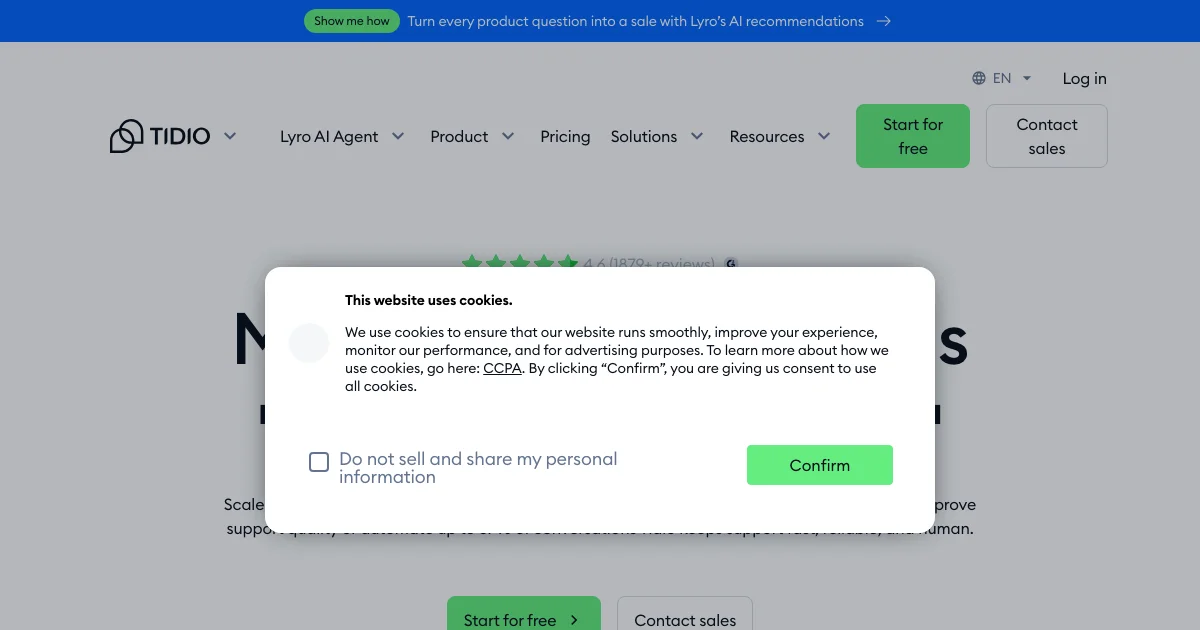Click the round cookie icon in the dialog
This screenshot has height=630, width=1200.
click(x=309, y=343)
